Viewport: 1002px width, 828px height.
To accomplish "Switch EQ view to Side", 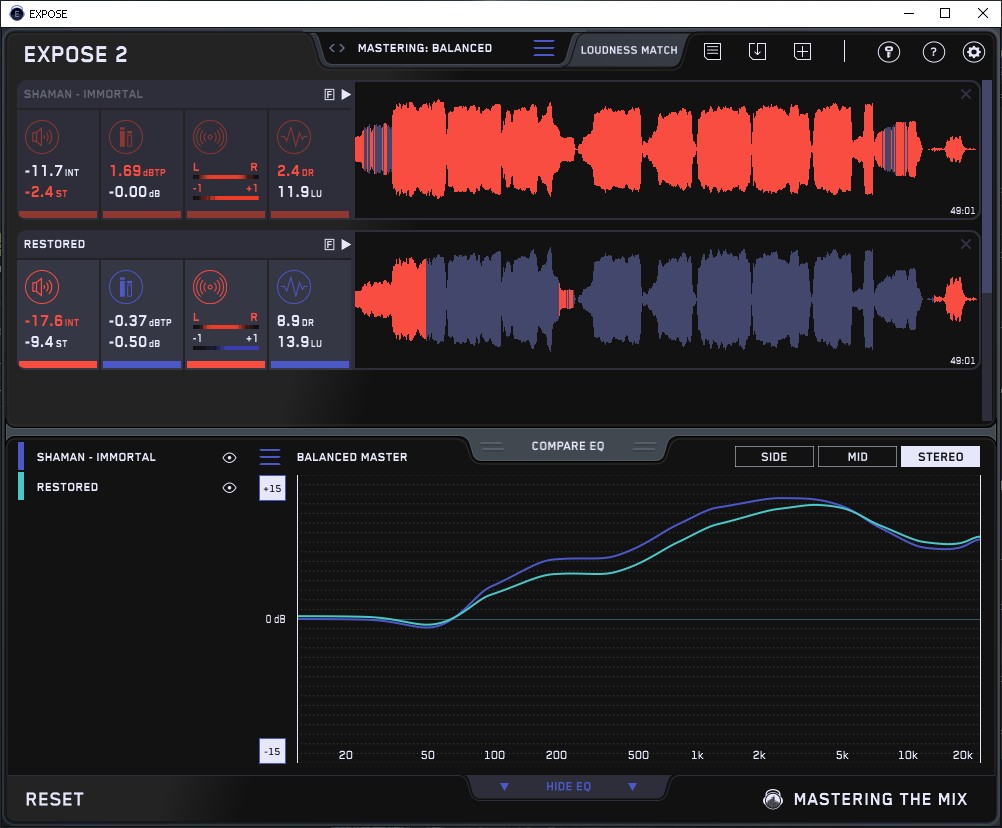I will [x=774, y=457].
